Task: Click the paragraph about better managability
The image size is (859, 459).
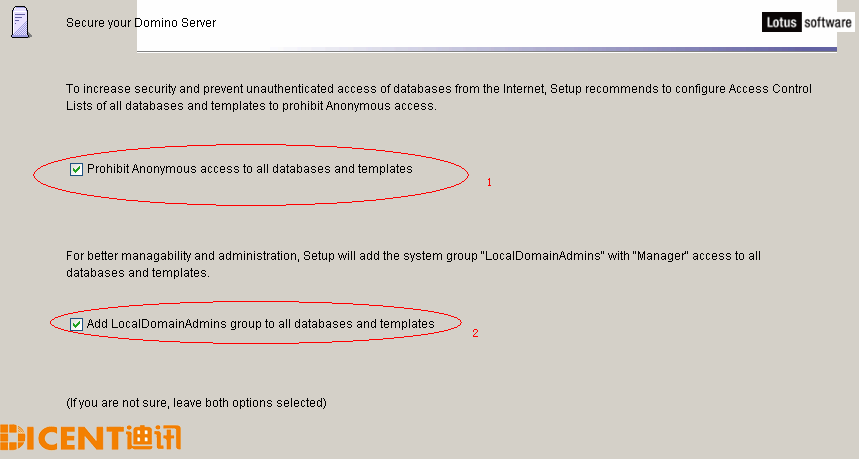Action: tap(413, 264)
